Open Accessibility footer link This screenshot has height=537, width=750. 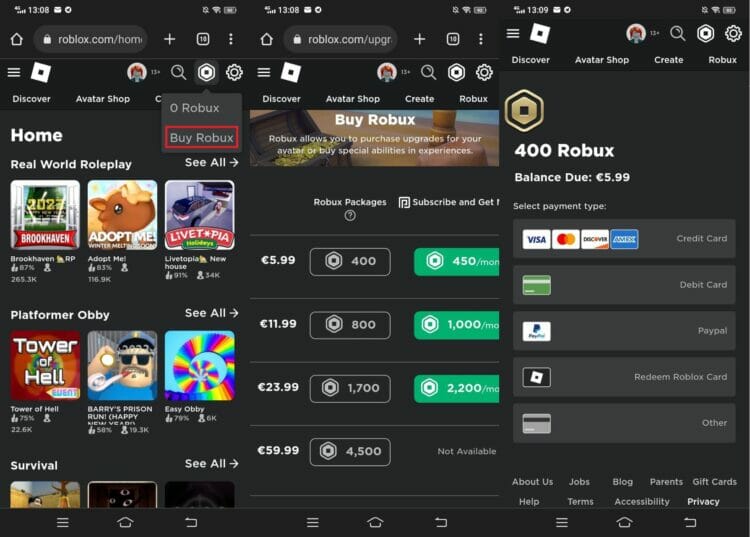[x=642, y=502]
